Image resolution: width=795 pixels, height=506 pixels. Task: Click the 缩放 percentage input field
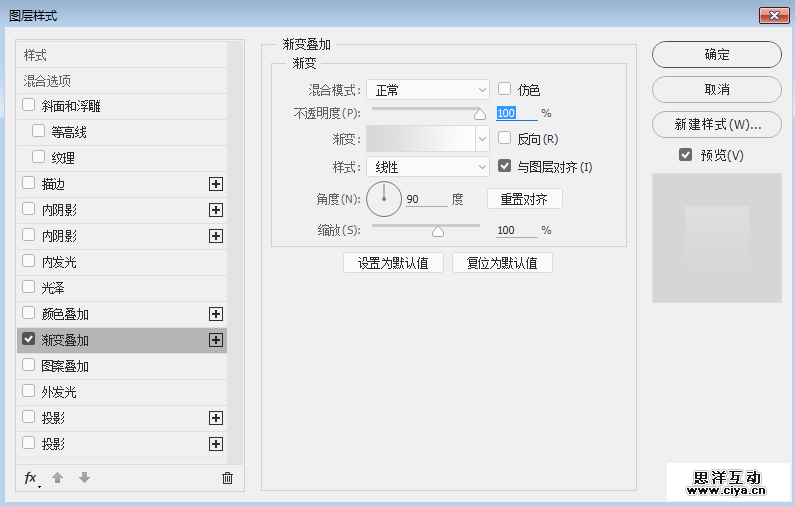[x=515, y=230]
